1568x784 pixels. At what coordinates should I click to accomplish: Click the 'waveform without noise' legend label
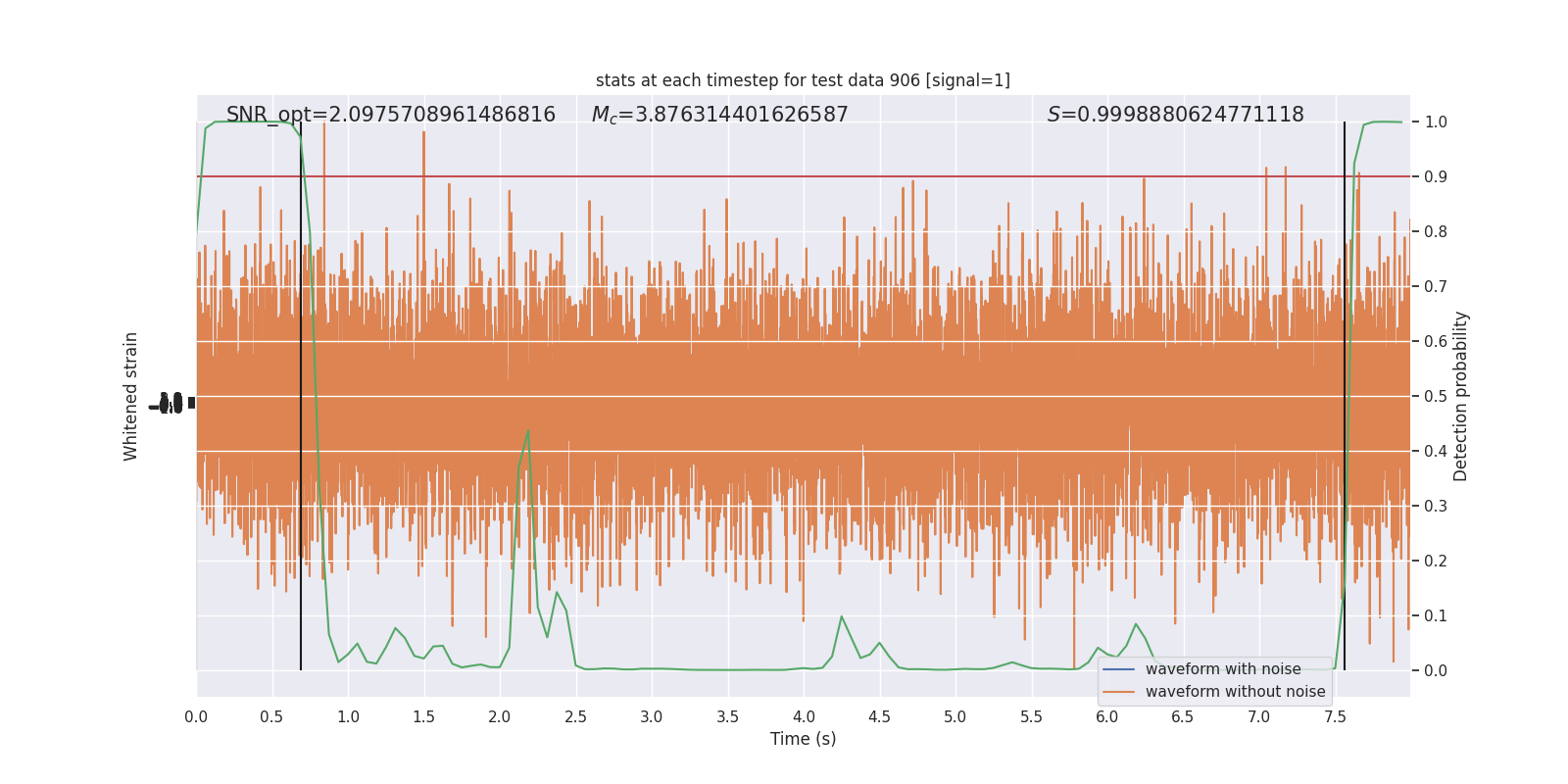point(1236,692)
